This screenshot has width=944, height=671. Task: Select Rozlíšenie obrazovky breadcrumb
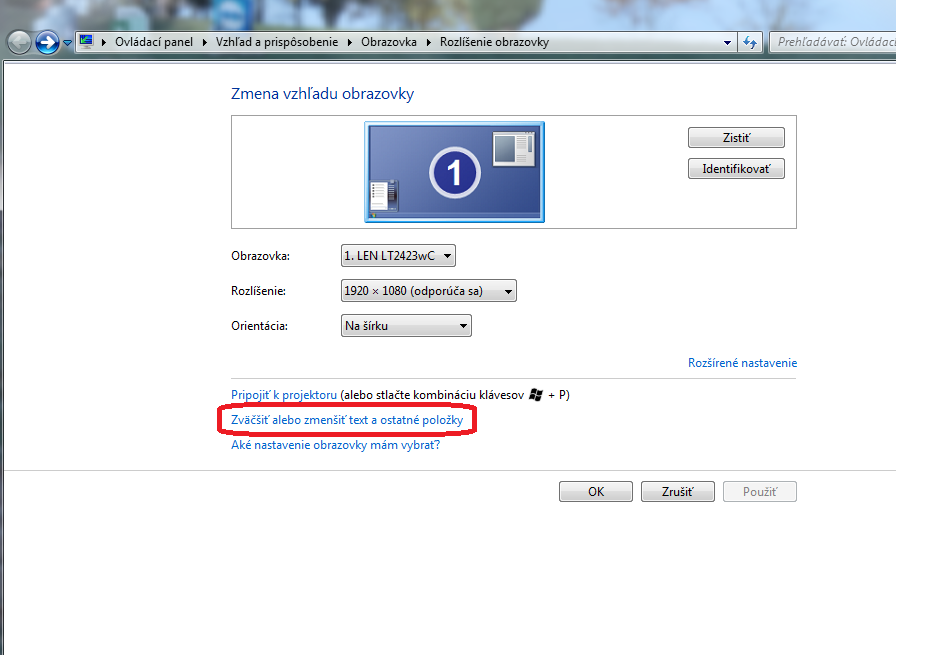[494, 42]
